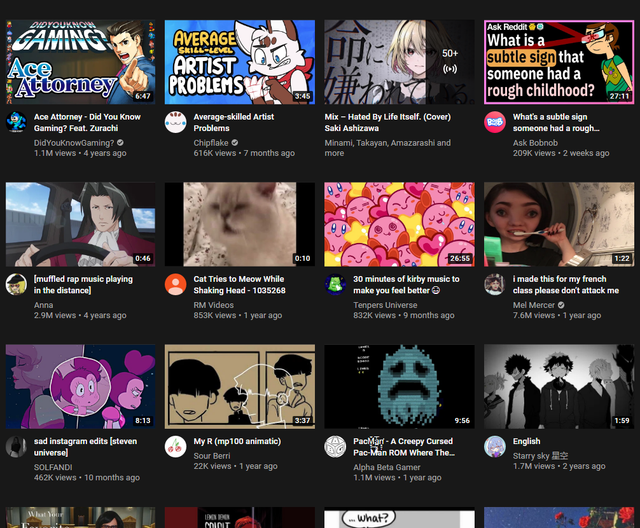Visit Sour Berri channel name link
640x528 pixels.
point(212,456)
